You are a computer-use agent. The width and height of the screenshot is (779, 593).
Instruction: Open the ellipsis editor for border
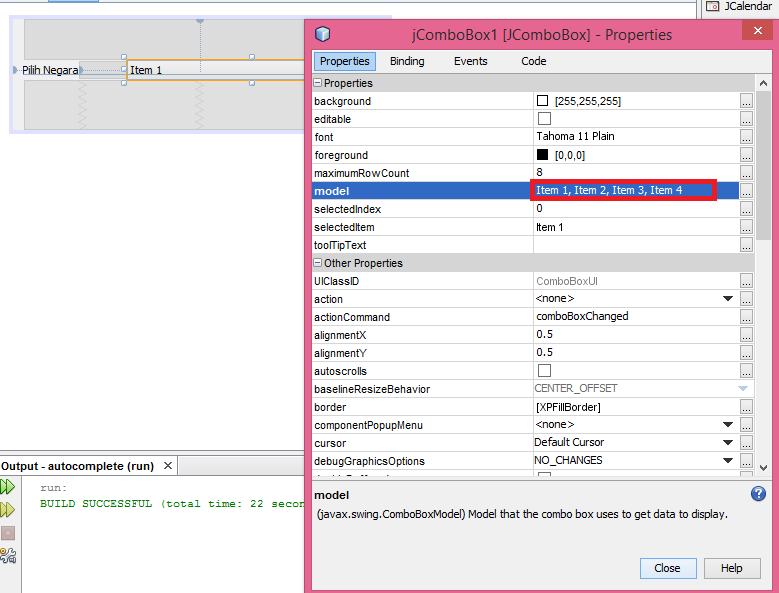tap(746, 407)
